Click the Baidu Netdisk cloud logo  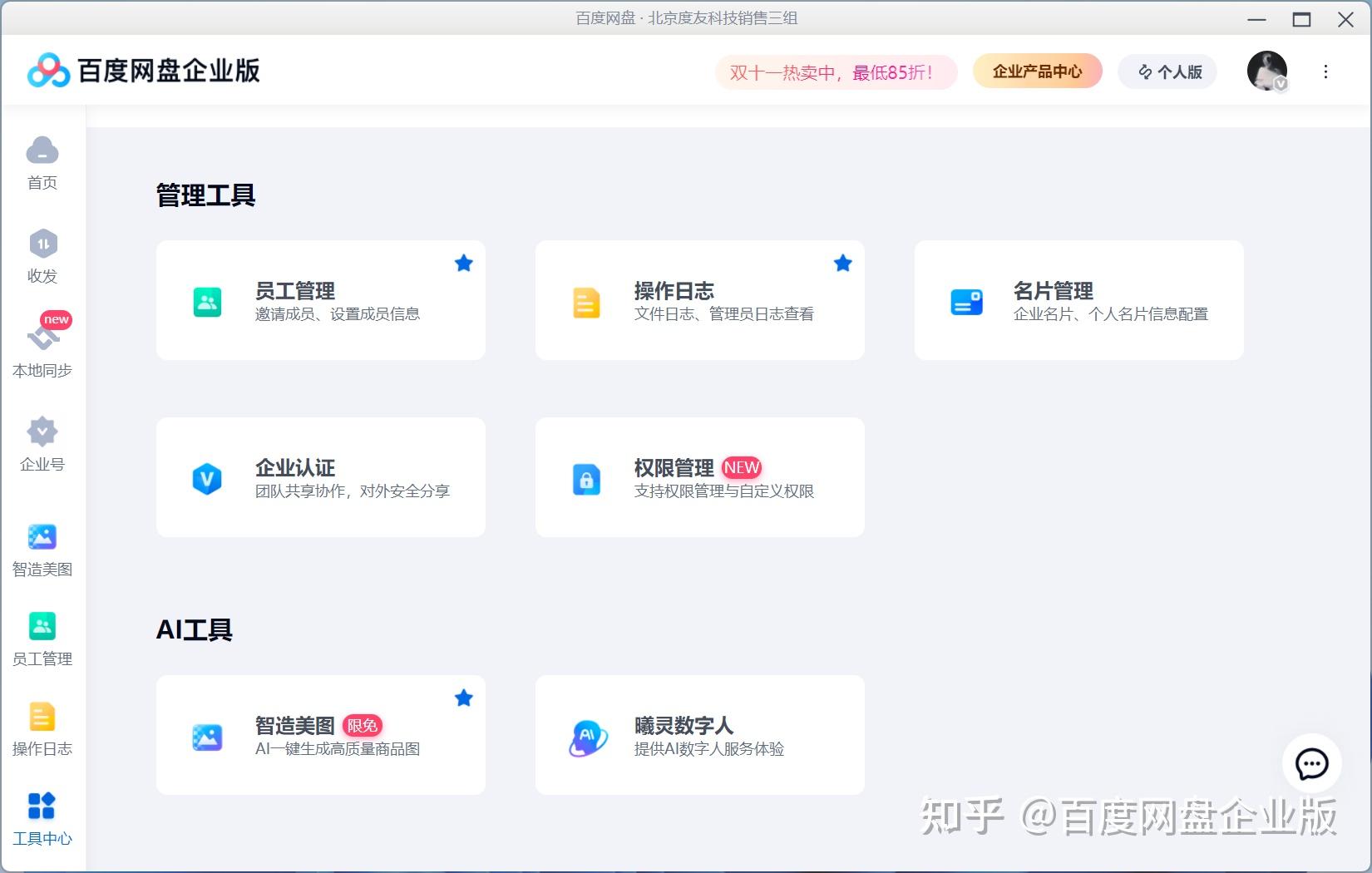[48, 71]
